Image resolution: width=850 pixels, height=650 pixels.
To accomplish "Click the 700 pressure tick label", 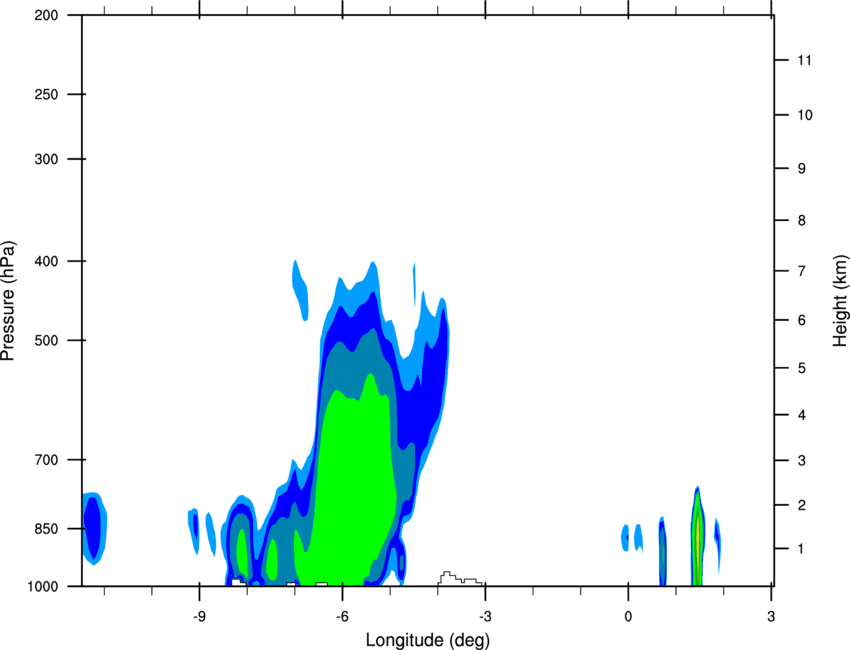I will (46, 460).
